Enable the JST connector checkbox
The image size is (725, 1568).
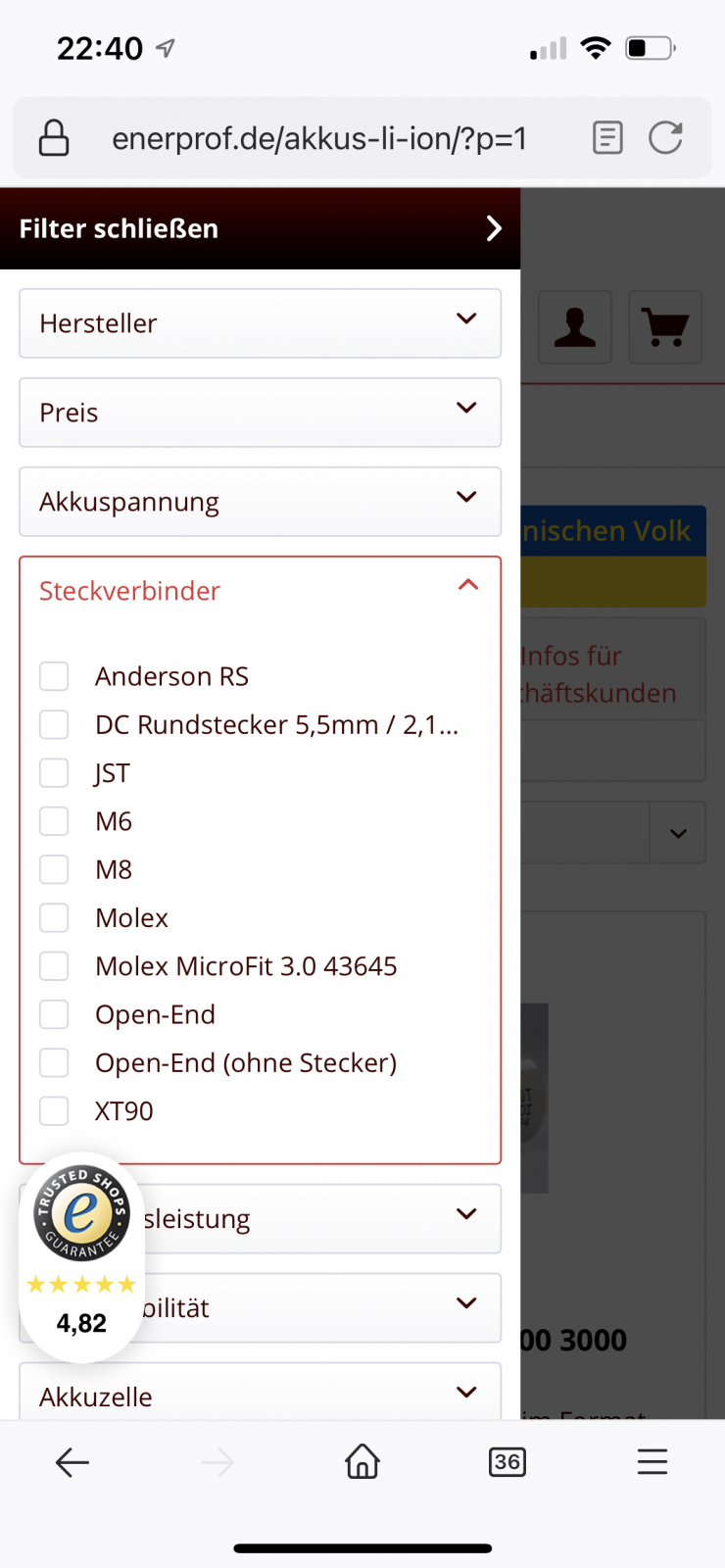54,773
